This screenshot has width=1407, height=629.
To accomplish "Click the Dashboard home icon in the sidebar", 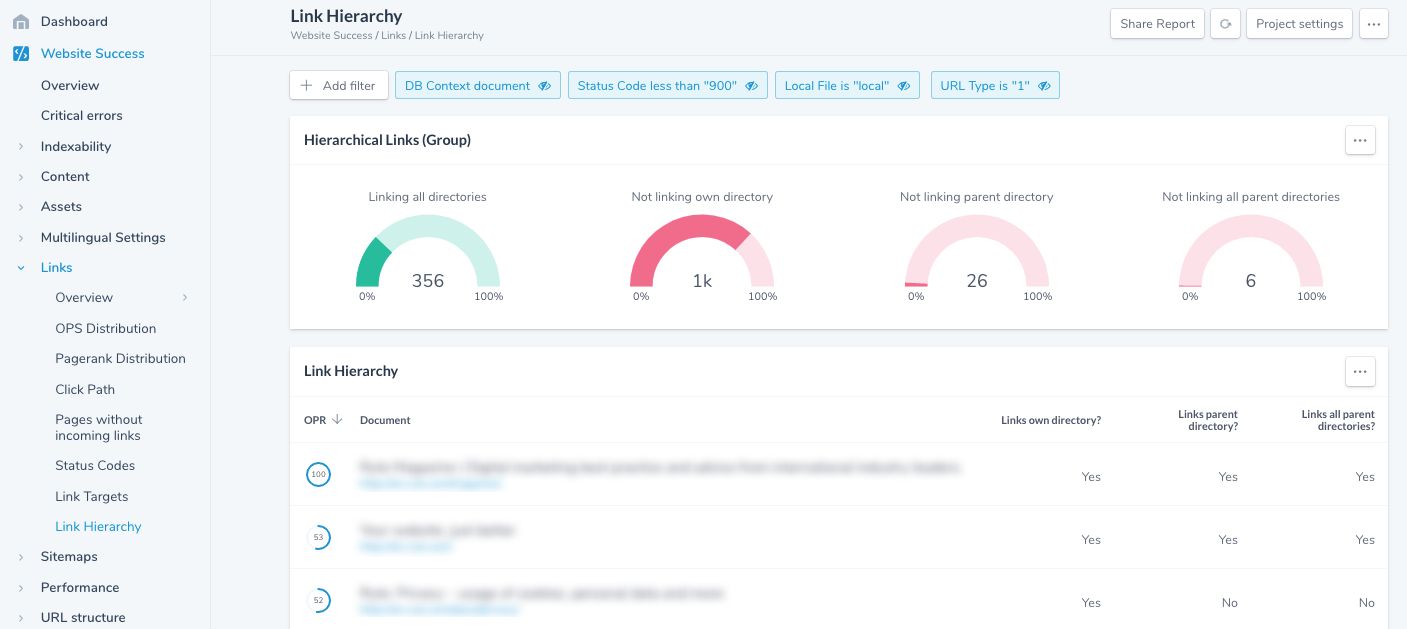I will [x=20, y=21].
